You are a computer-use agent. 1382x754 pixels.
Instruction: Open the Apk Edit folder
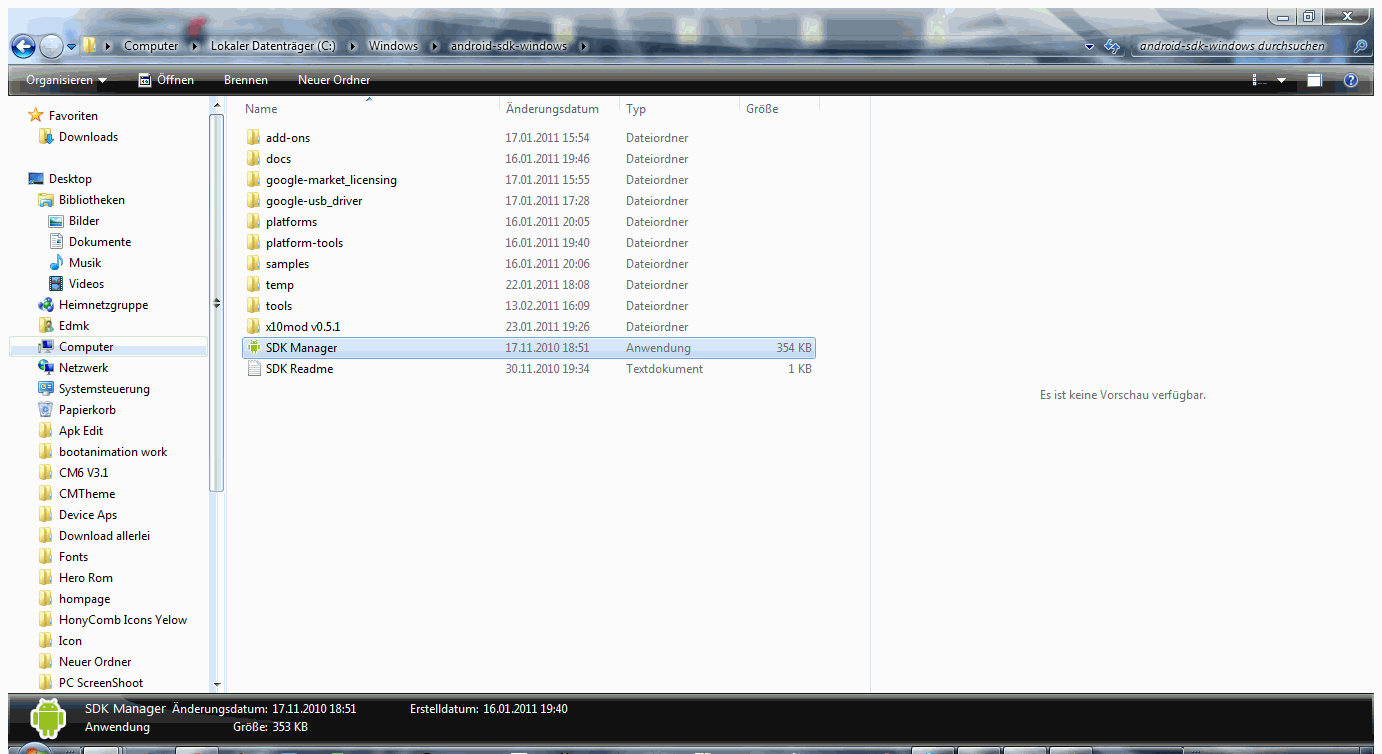81,431
